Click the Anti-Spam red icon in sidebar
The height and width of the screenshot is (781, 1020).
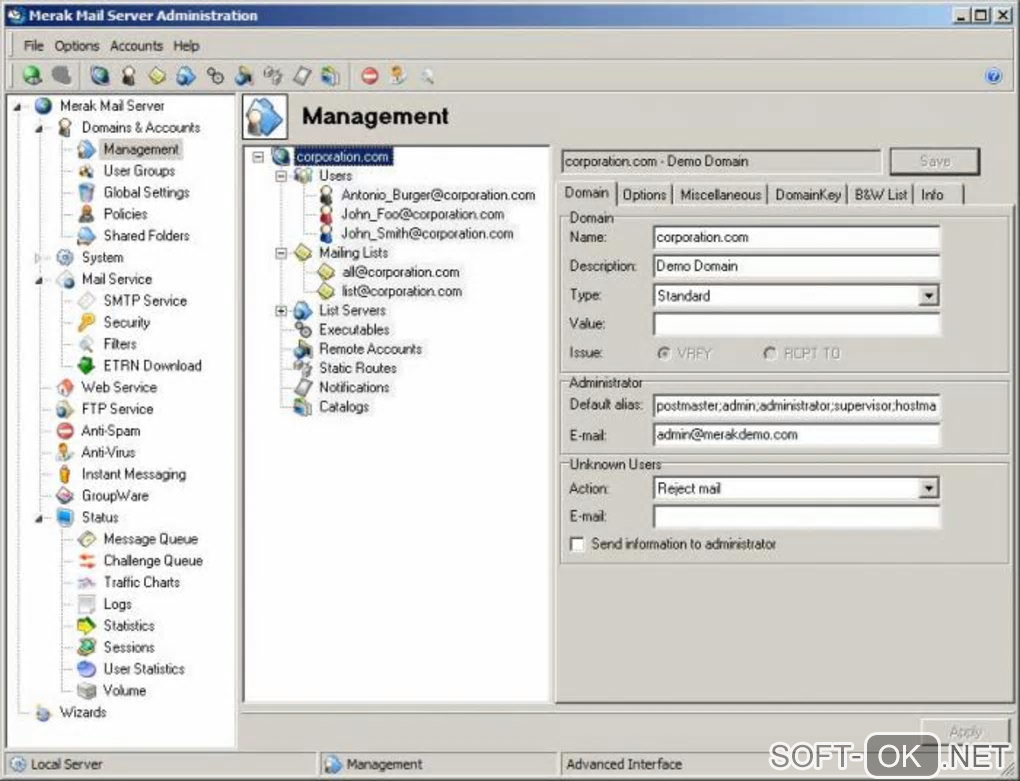[64, 430]
